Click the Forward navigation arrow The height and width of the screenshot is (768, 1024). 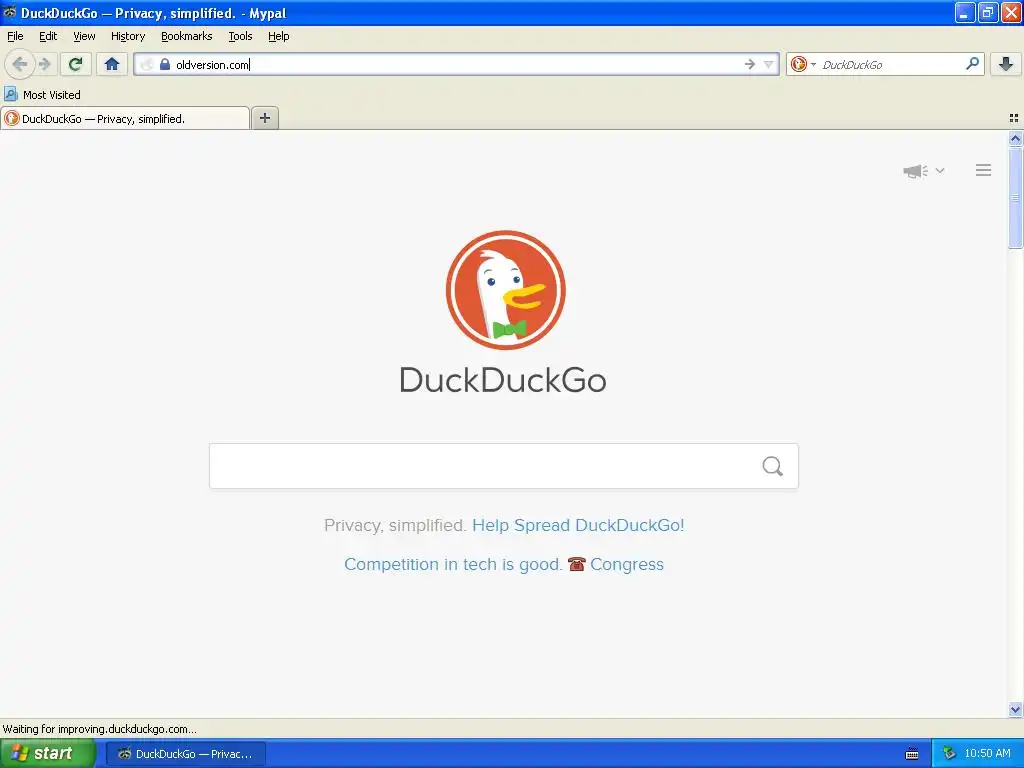click(44, 64)
